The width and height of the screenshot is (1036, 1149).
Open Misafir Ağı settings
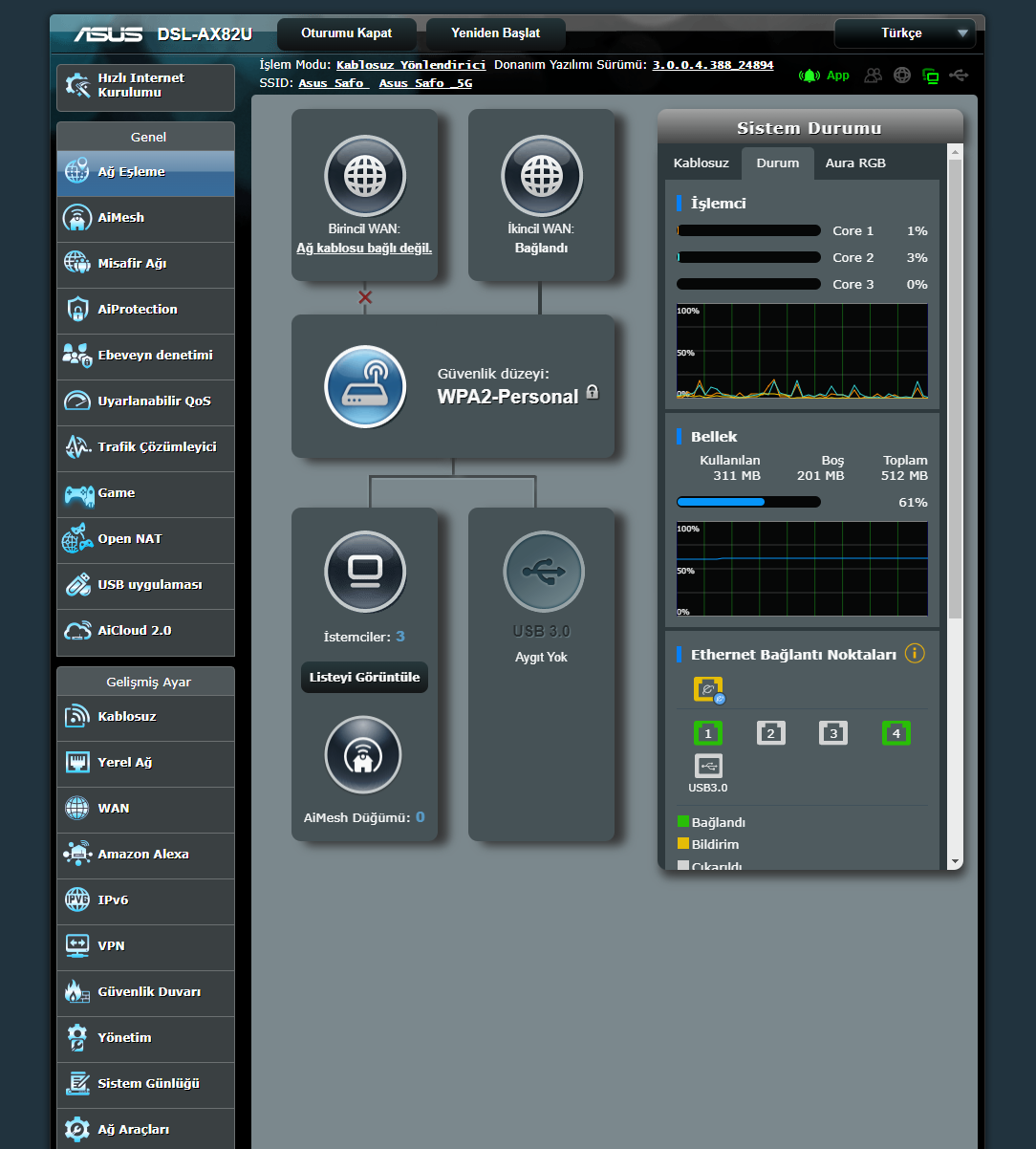click(x=145, y=265)
